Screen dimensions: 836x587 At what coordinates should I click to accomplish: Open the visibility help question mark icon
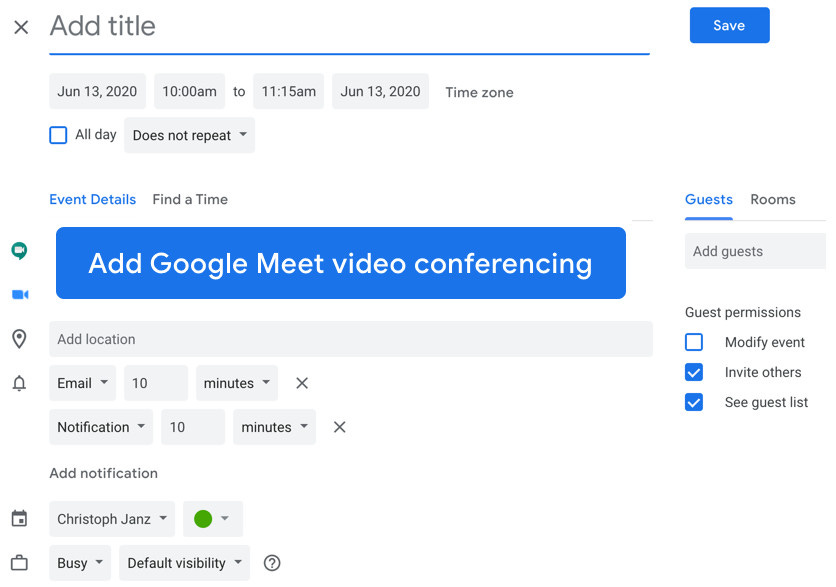[272, 563]
